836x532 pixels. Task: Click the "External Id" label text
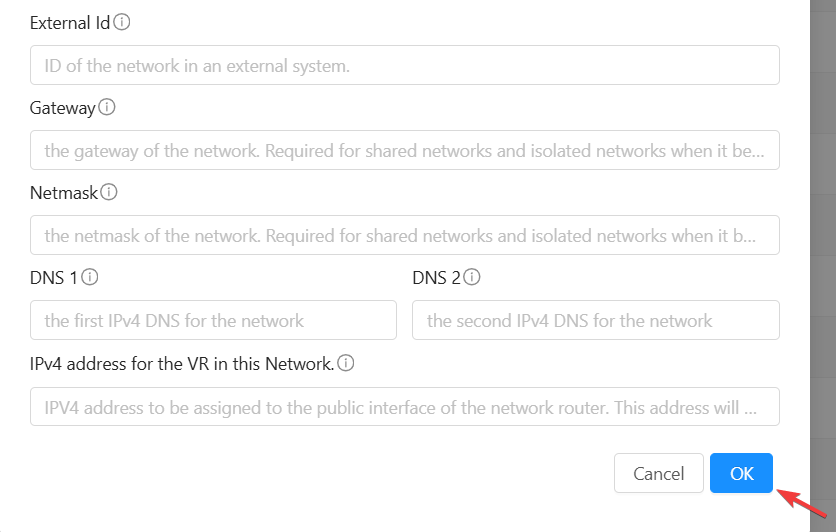coord(70,22)
